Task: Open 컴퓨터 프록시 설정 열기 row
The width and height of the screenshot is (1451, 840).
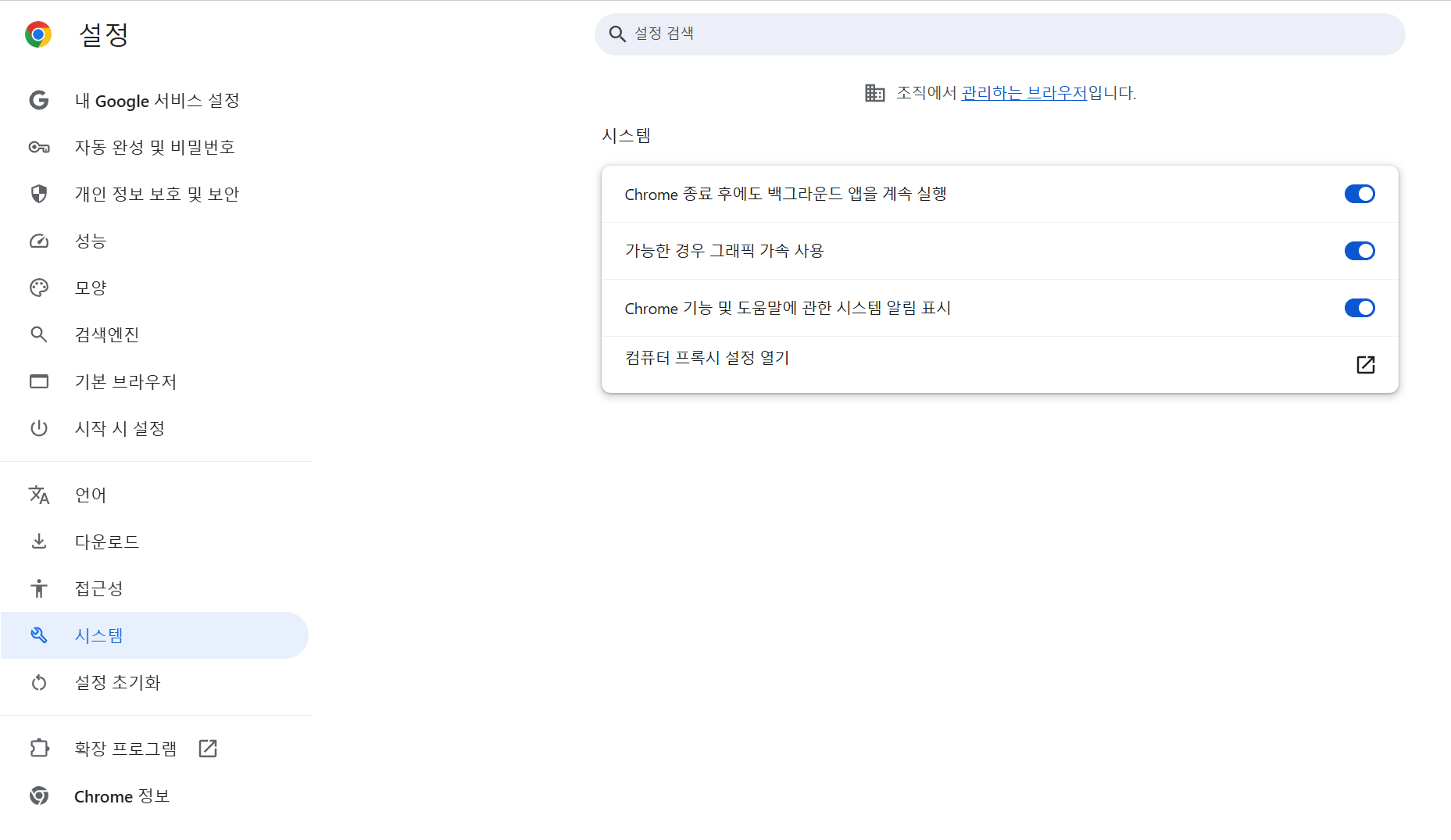Action: [1000, 365]
